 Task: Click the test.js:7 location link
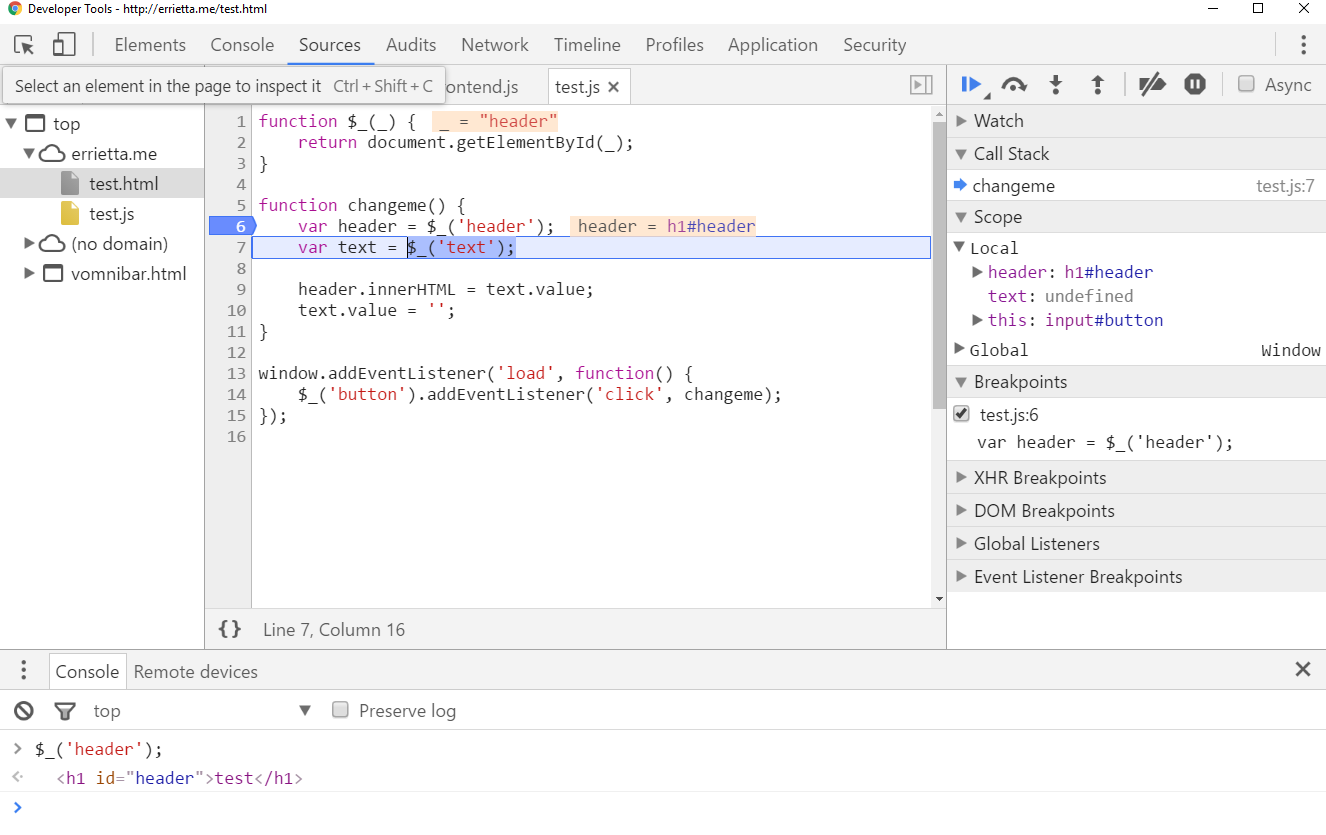1285,186
